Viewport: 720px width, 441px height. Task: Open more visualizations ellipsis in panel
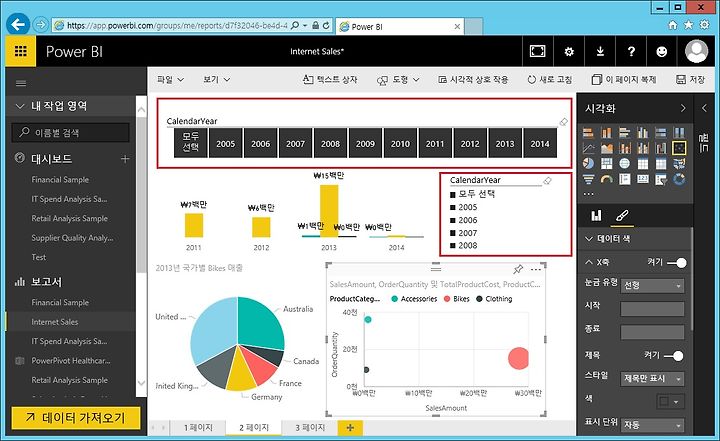click(589, 194)
